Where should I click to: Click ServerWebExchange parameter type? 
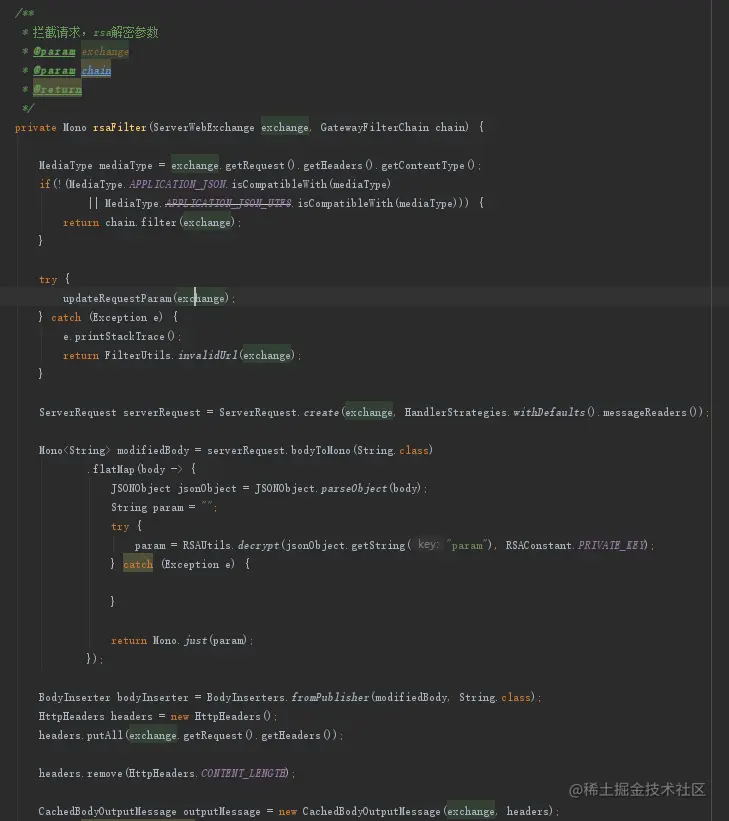(x=204, y=127)
